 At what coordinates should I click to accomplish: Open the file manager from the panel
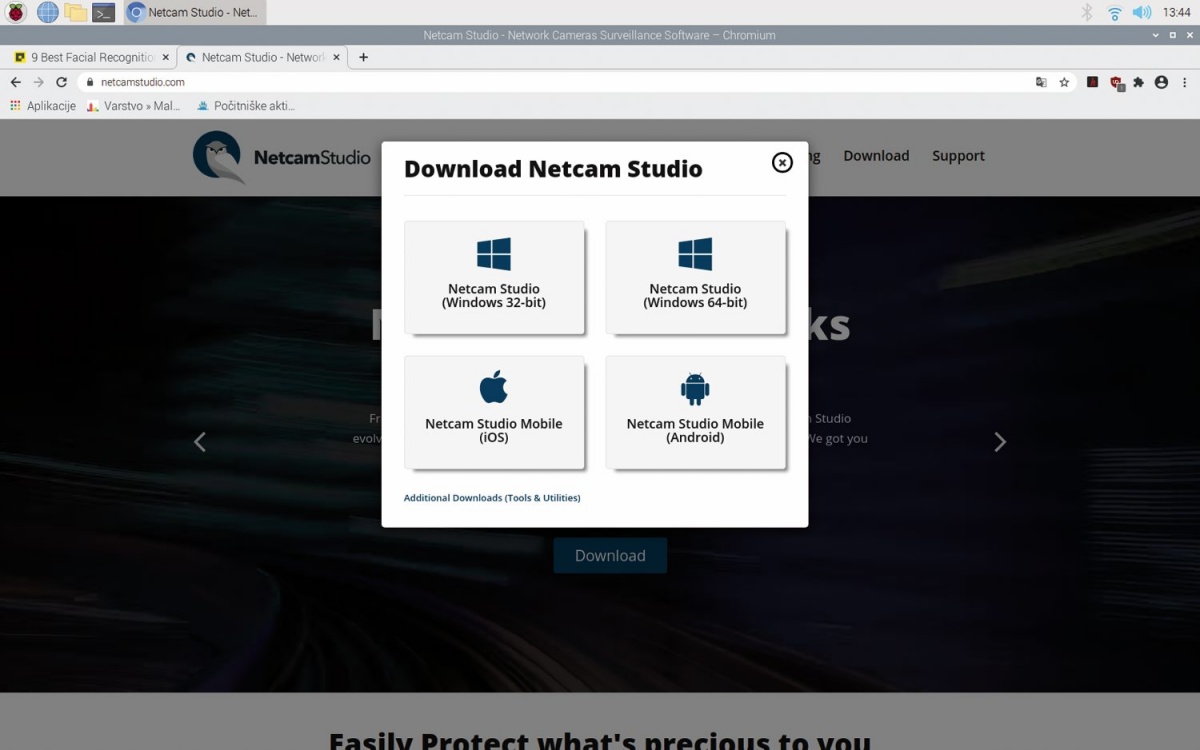point(75,12)
